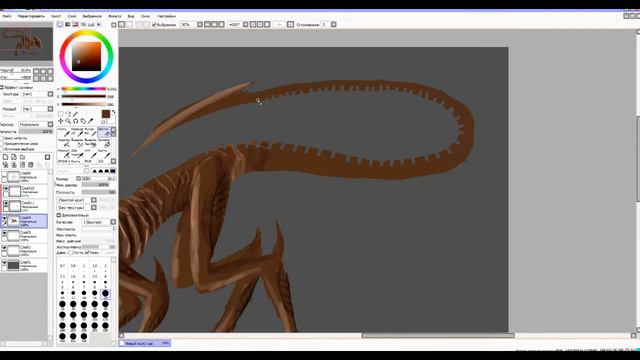Select the lasso selection tool
Image resolution: width=640 pixels, height=360 pixels.
click(68, 114)
